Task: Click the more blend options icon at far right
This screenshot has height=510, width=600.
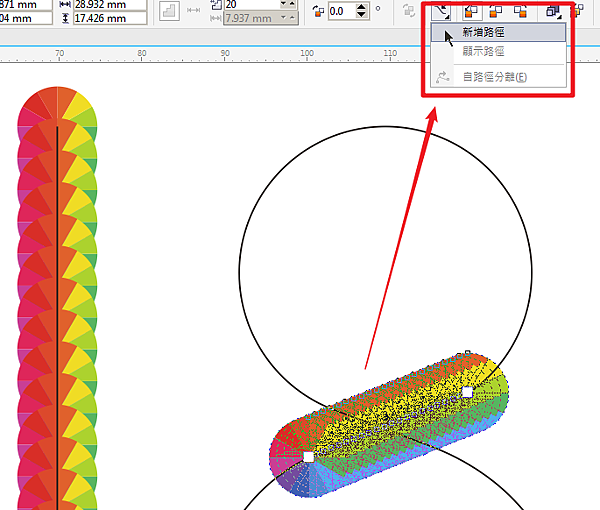Action: click(579, 11)
